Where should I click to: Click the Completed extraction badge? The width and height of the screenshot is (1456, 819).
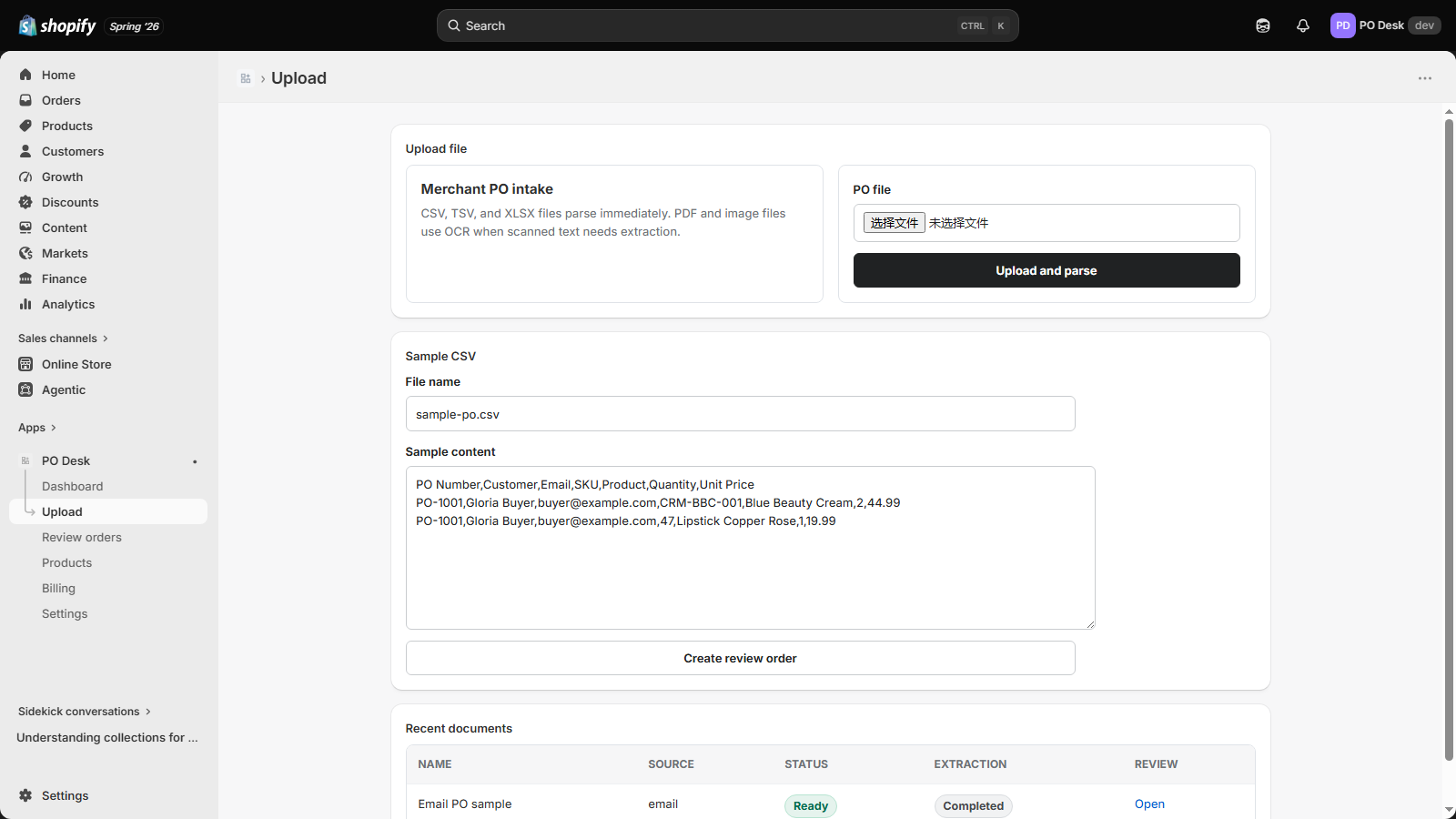(973, 805)
